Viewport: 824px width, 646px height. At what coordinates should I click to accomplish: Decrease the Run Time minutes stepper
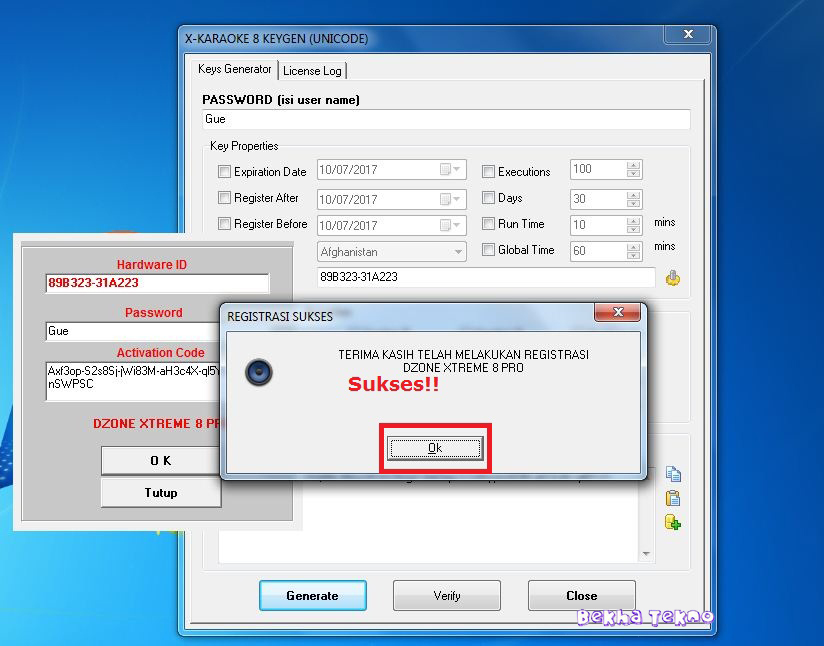coord(634,229)
